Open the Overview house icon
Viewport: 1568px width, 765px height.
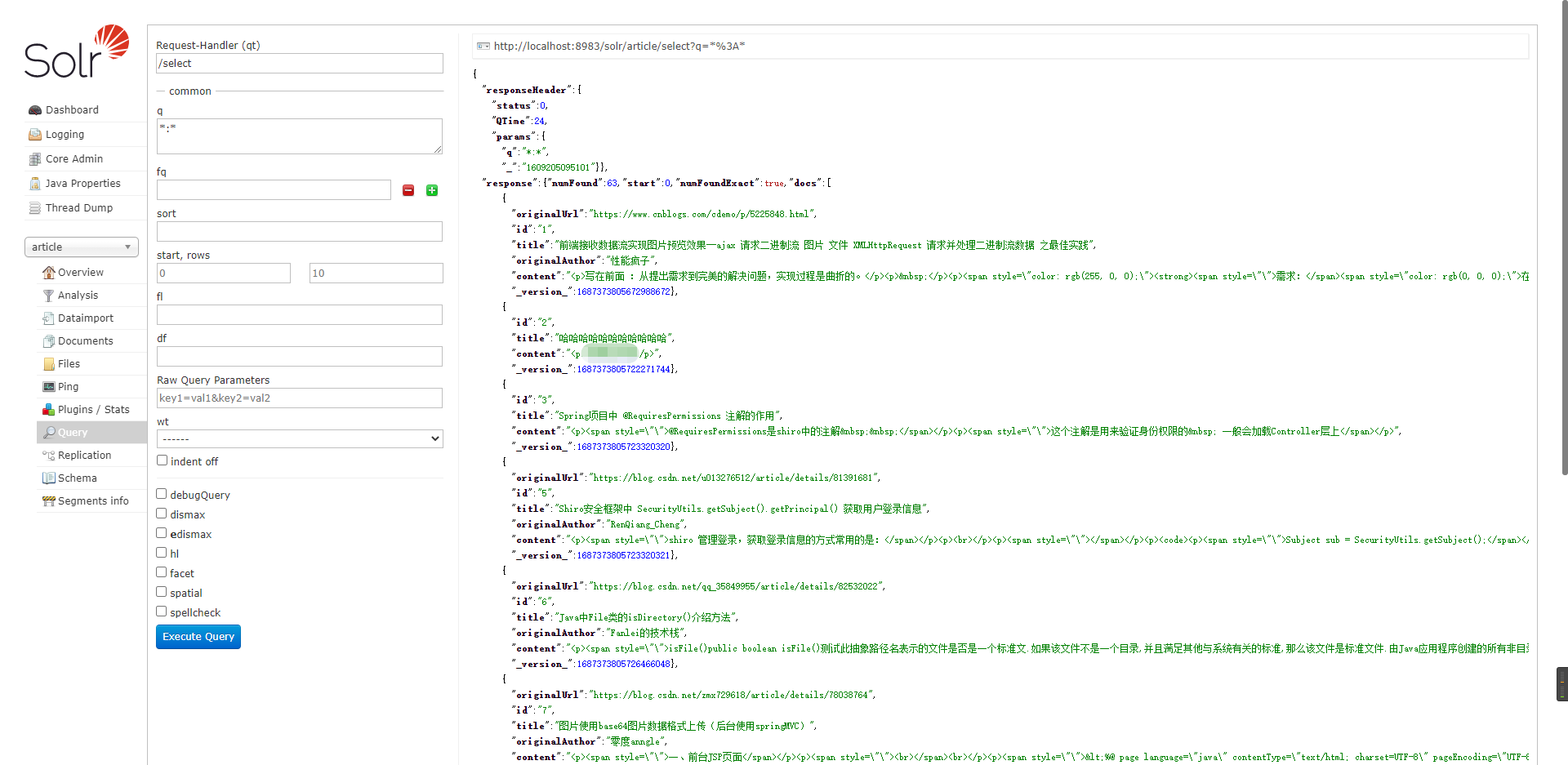(x=49, y=273)
